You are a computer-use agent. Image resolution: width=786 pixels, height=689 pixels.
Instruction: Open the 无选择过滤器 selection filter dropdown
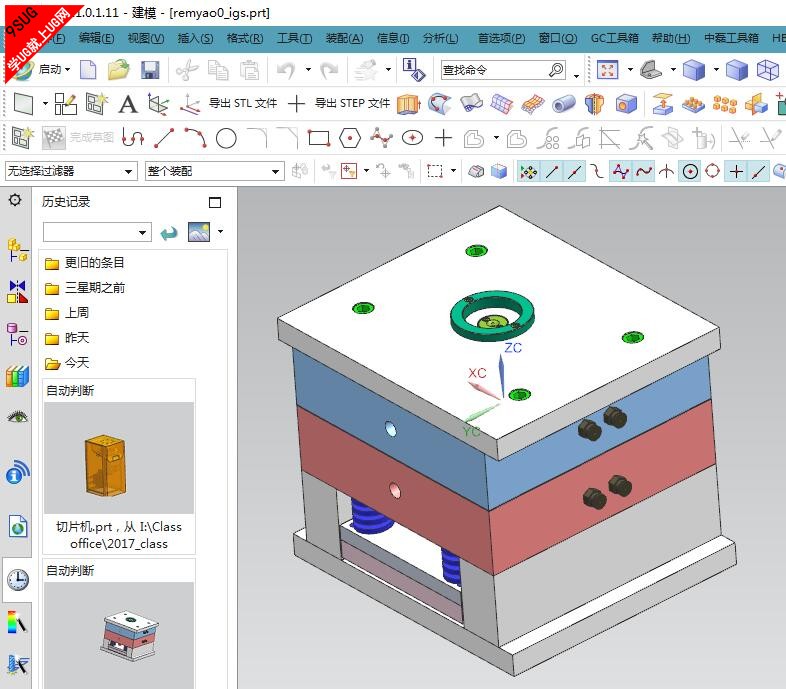(71, 171)
